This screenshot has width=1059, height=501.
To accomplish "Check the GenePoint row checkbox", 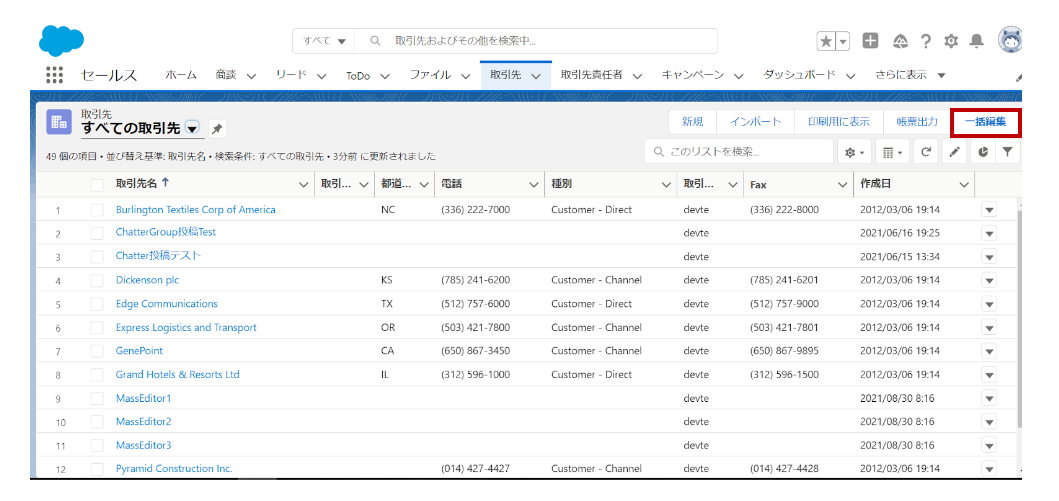I will (97, 351).
